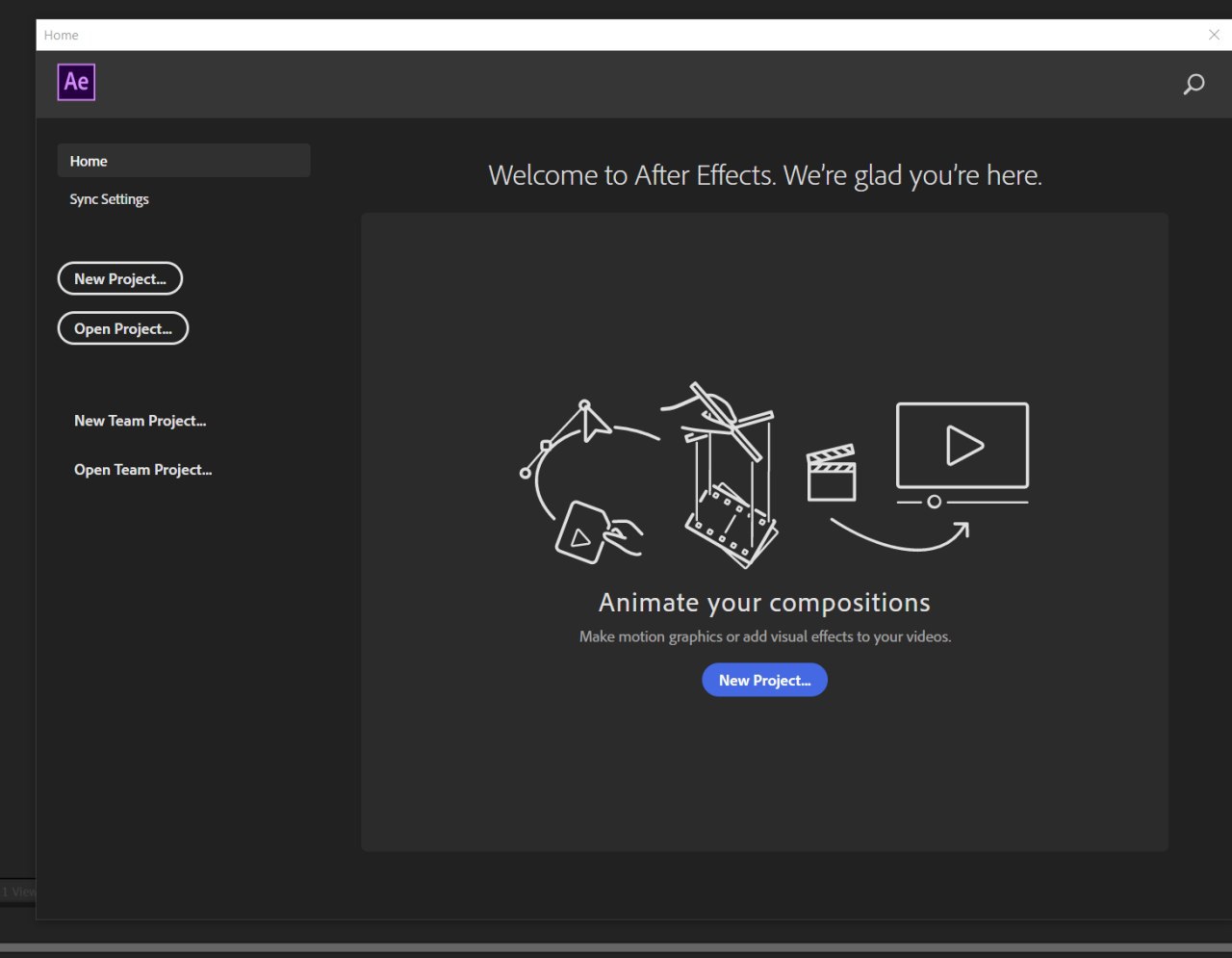The height and width of the screenshot is (958, 1232).
Task: Choose Open Team Project link
Action: click(143, 470)
